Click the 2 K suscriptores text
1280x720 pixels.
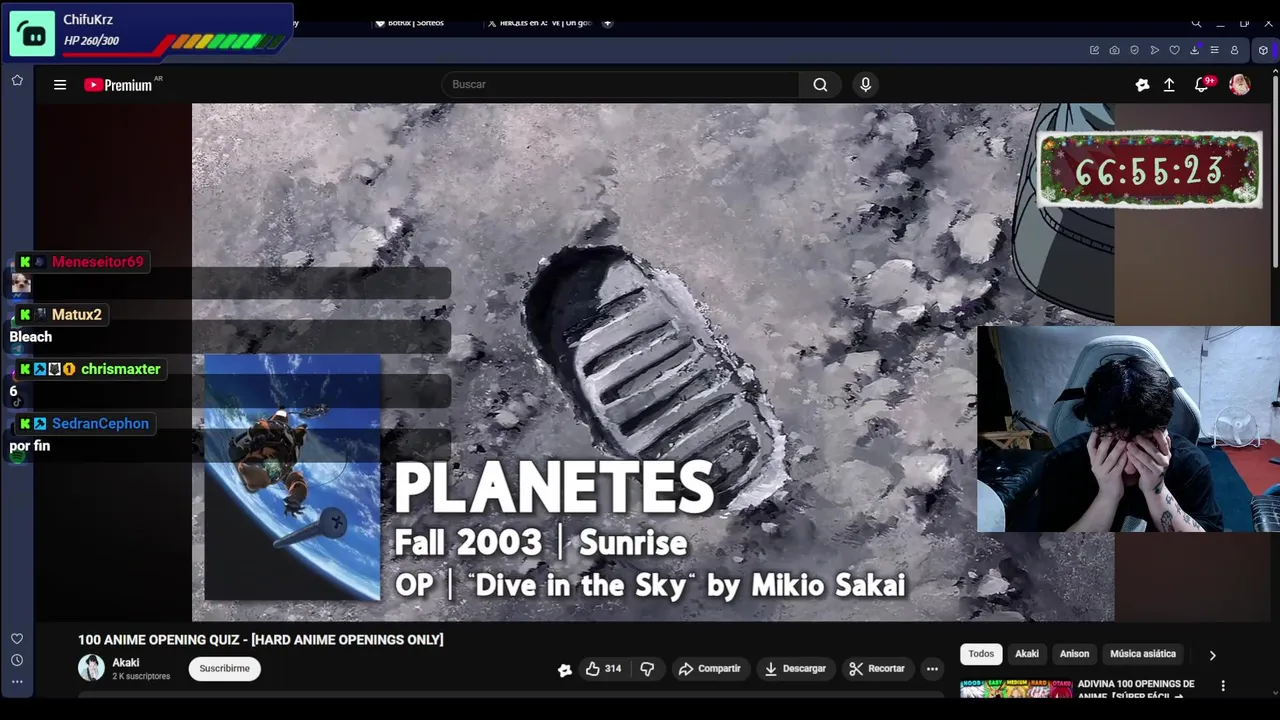tap(141, 677)
